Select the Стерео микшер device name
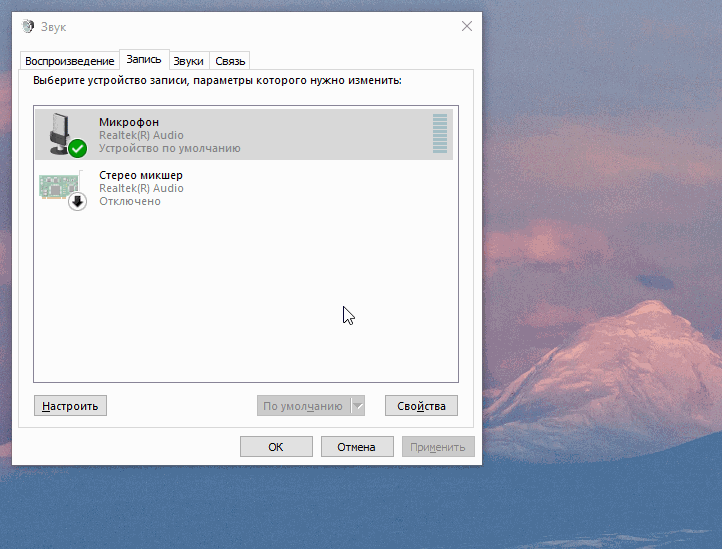722x549 pixels. (141, 175)
